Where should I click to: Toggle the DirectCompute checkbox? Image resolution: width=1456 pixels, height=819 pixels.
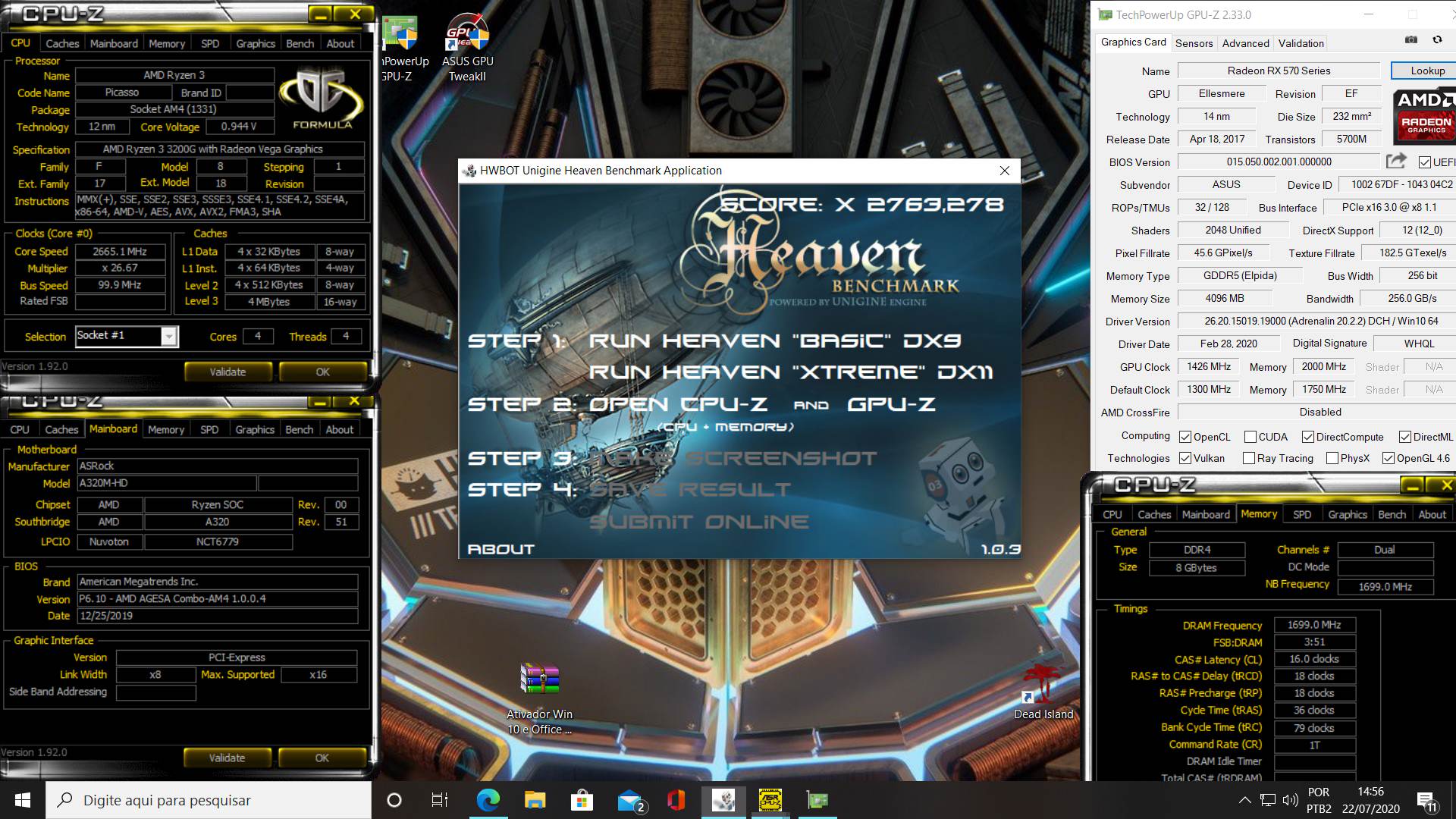click(x=1308, y=437)
